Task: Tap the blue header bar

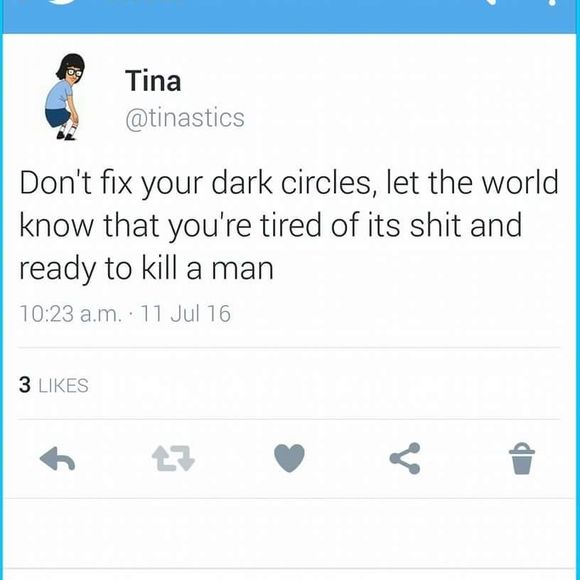Action: click(x=290, y=17)
